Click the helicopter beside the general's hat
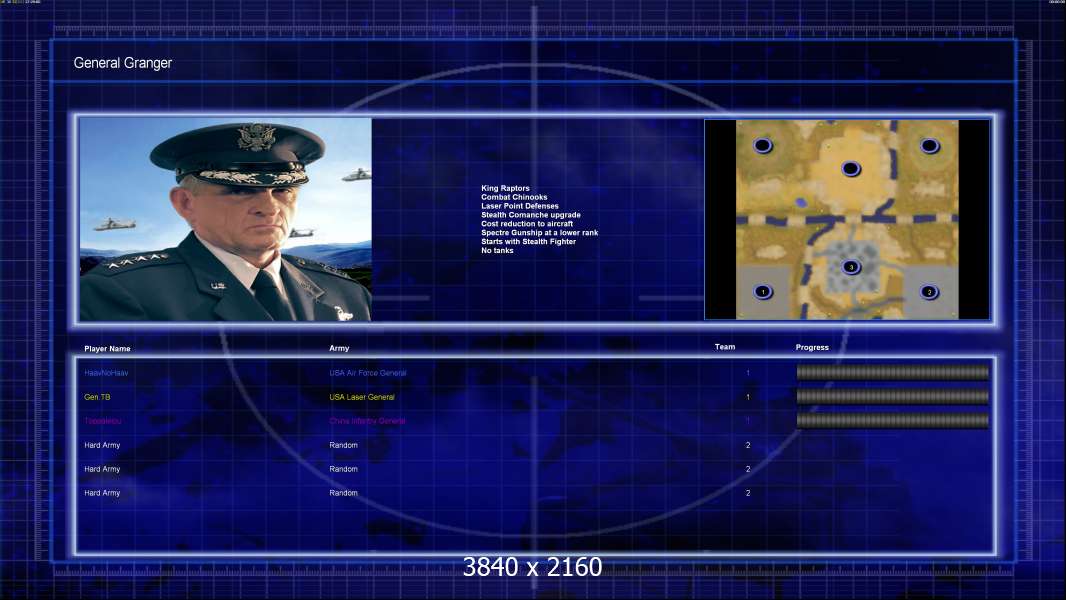Screen dimensions: 1066x600 [356, 175]
